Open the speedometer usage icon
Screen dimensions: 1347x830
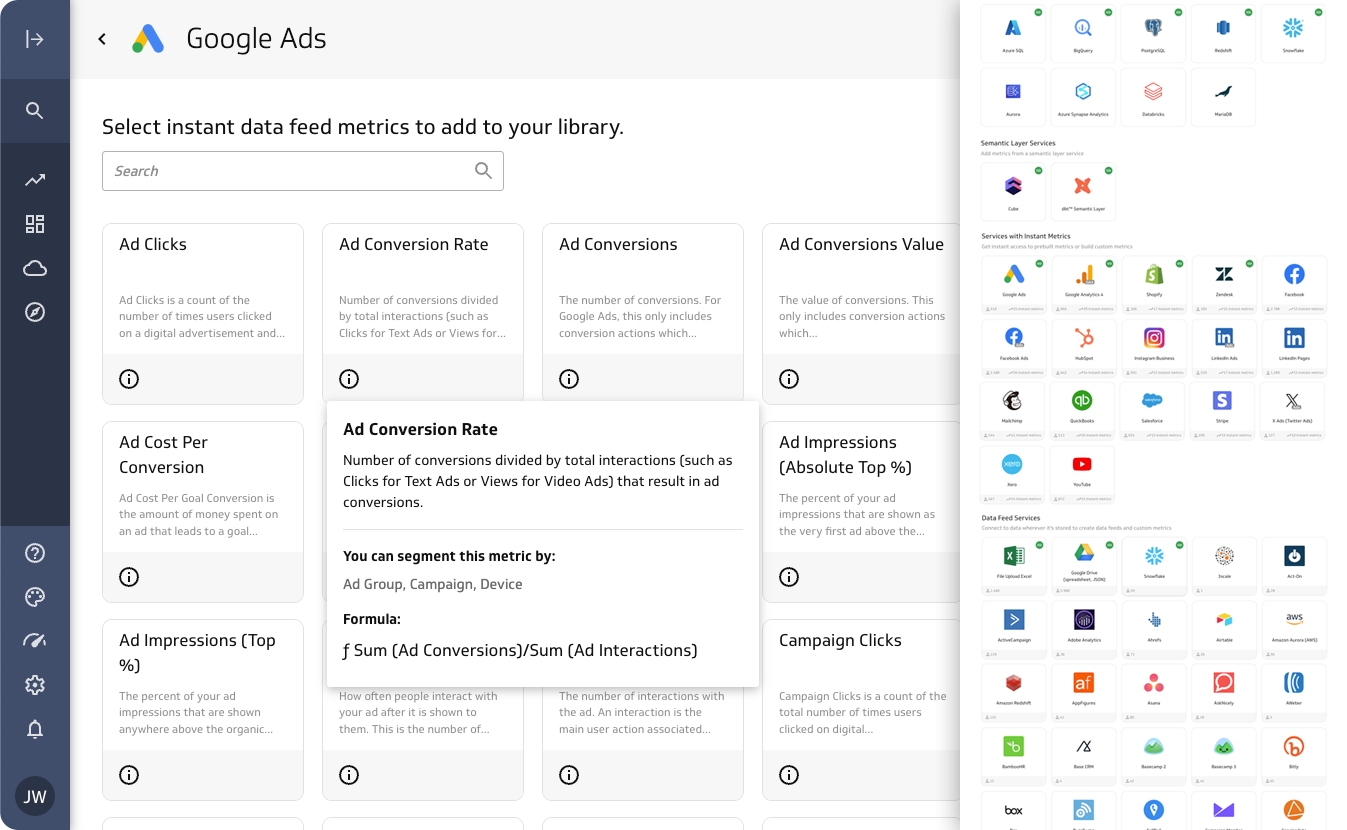click(x=35, y=641)
